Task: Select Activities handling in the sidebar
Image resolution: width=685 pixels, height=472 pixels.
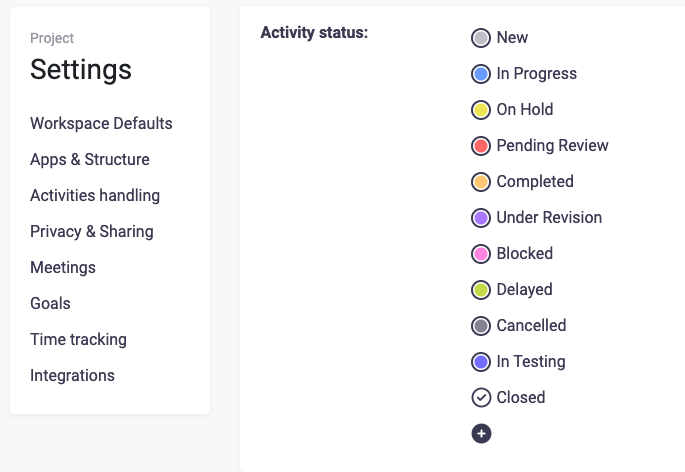Action: pyautogui.click(x=95, y=196)
